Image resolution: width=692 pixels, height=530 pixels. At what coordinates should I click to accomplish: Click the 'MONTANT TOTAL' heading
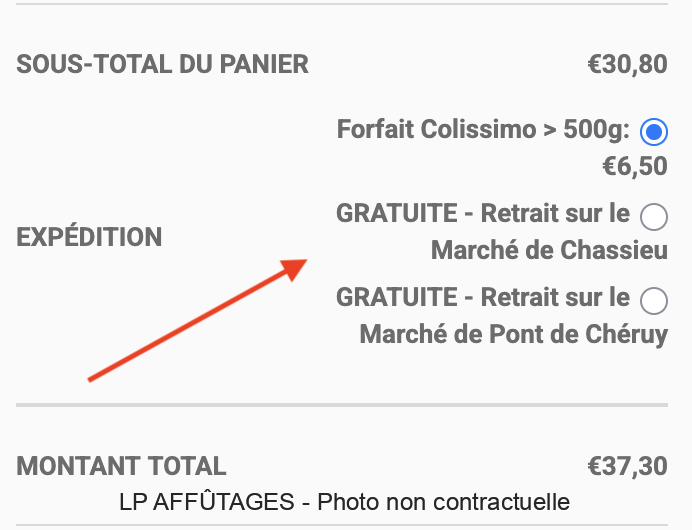click(x=121, y=466)
